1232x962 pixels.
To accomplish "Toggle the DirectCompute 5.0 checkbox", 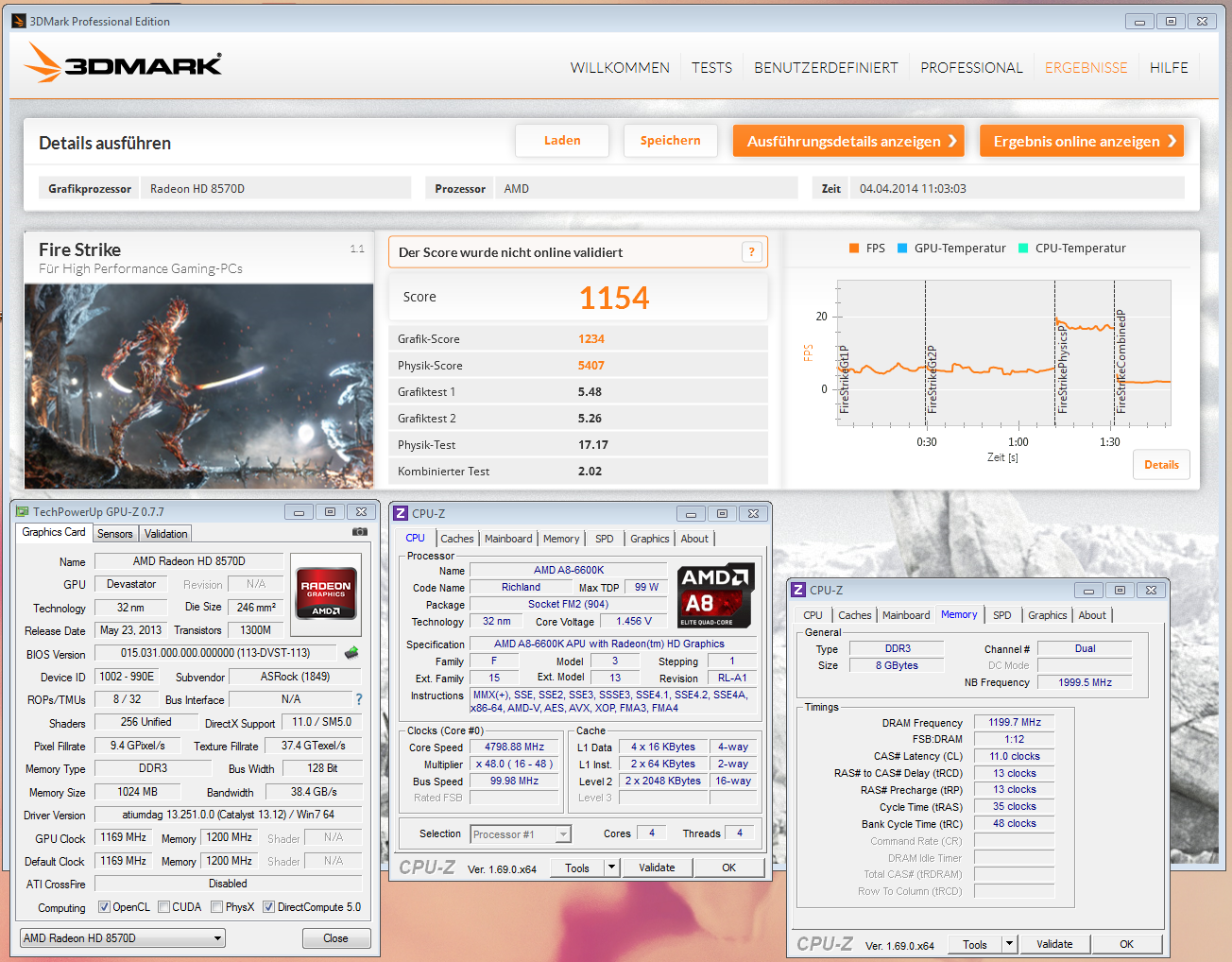I will [268, 907].
